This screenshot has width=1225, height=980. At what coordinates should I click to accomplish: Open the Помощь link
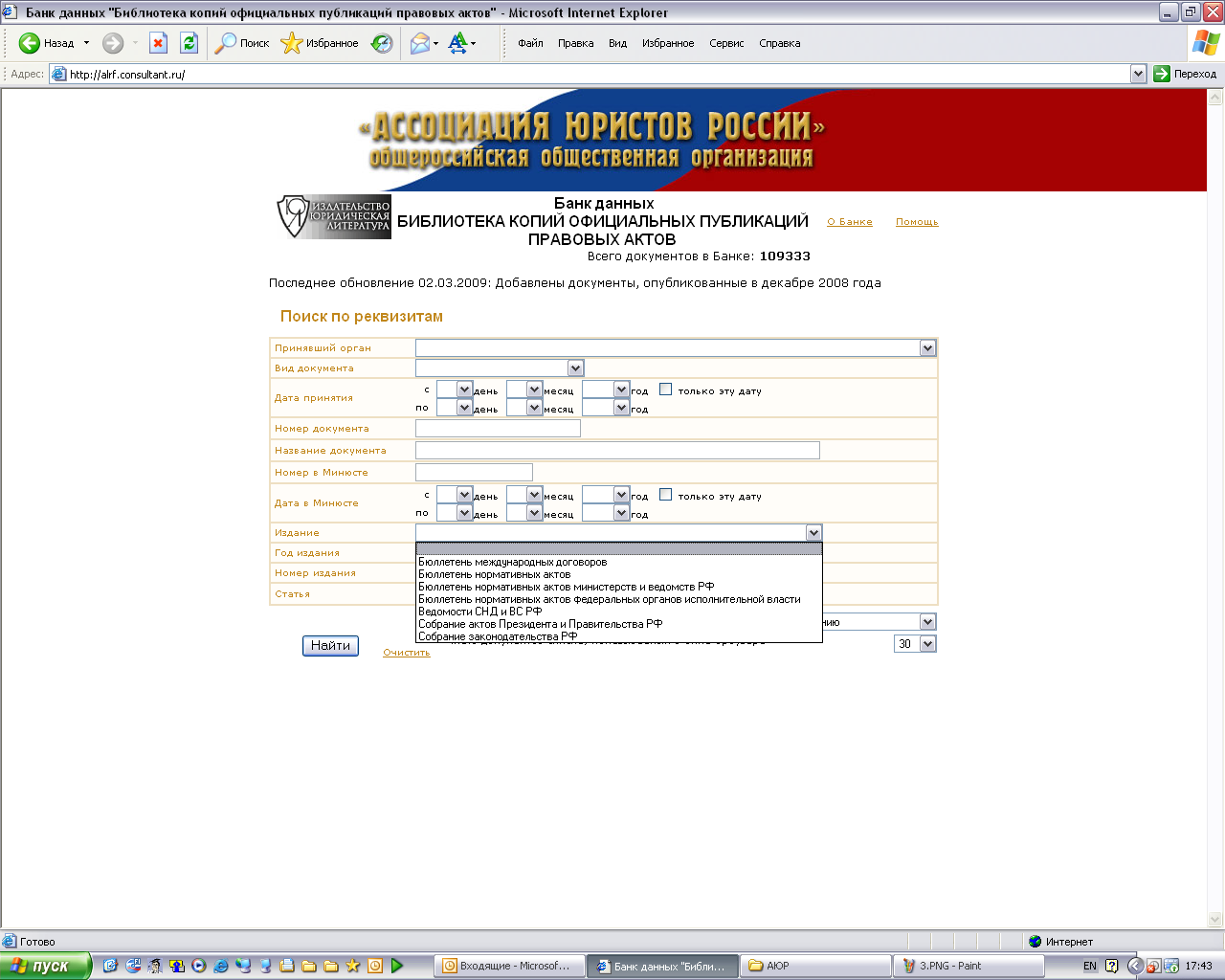click(917, 222)
